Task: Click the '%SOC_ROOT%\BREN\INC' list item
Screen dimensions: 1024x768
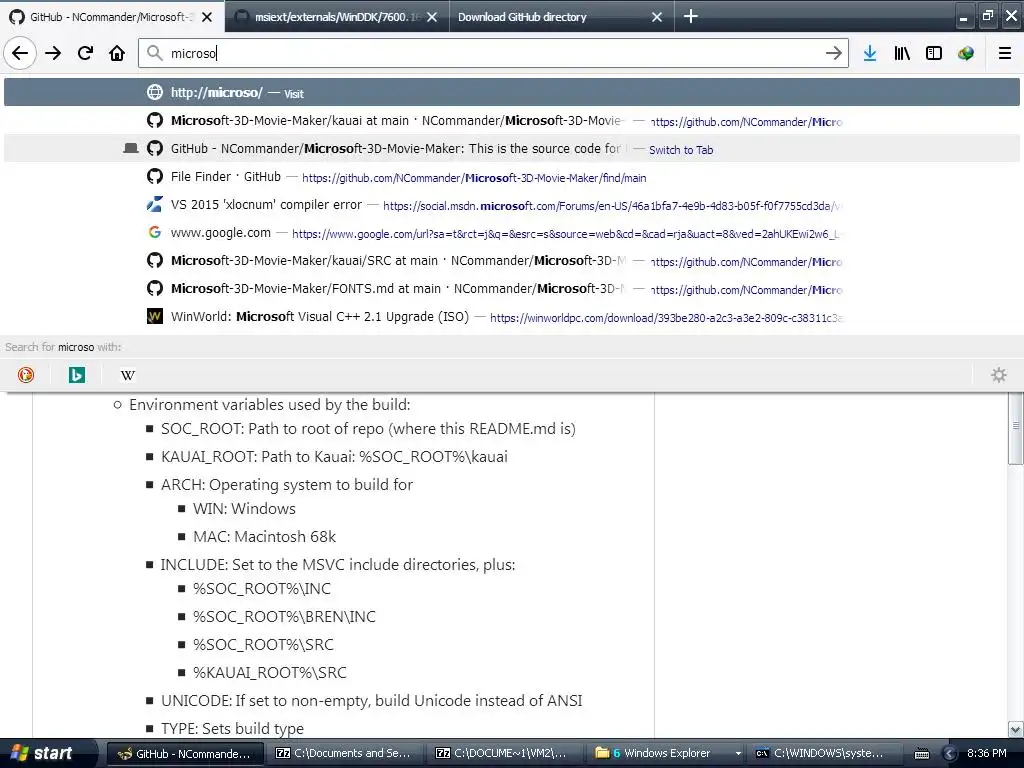Action: coord(284,617)
